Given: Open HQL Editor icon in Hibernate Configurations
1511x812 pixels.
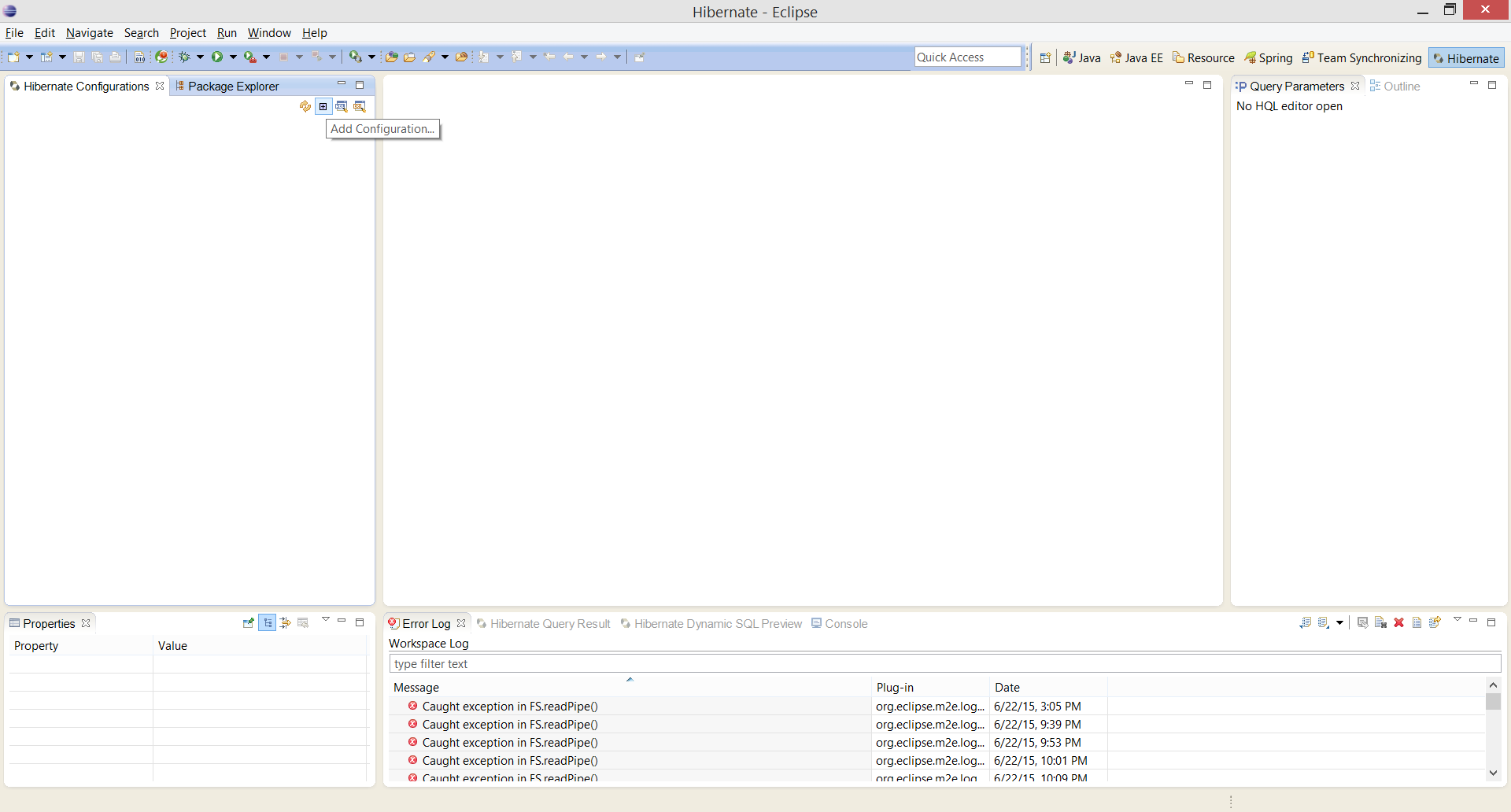Looking at the screenshot, I should pos(342,106).
